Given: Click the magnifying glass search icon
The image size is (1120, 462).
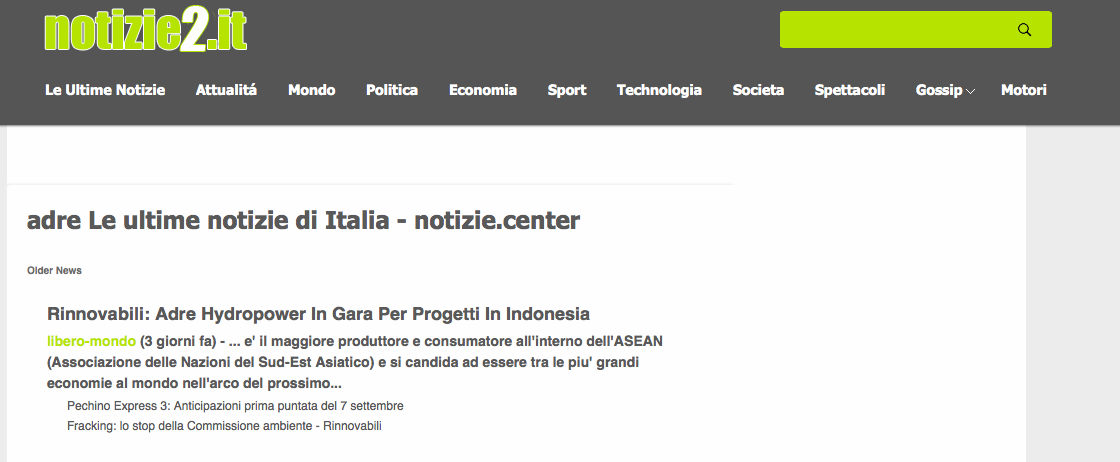Looking at the screenshot, I should [x=1024, y=30].
